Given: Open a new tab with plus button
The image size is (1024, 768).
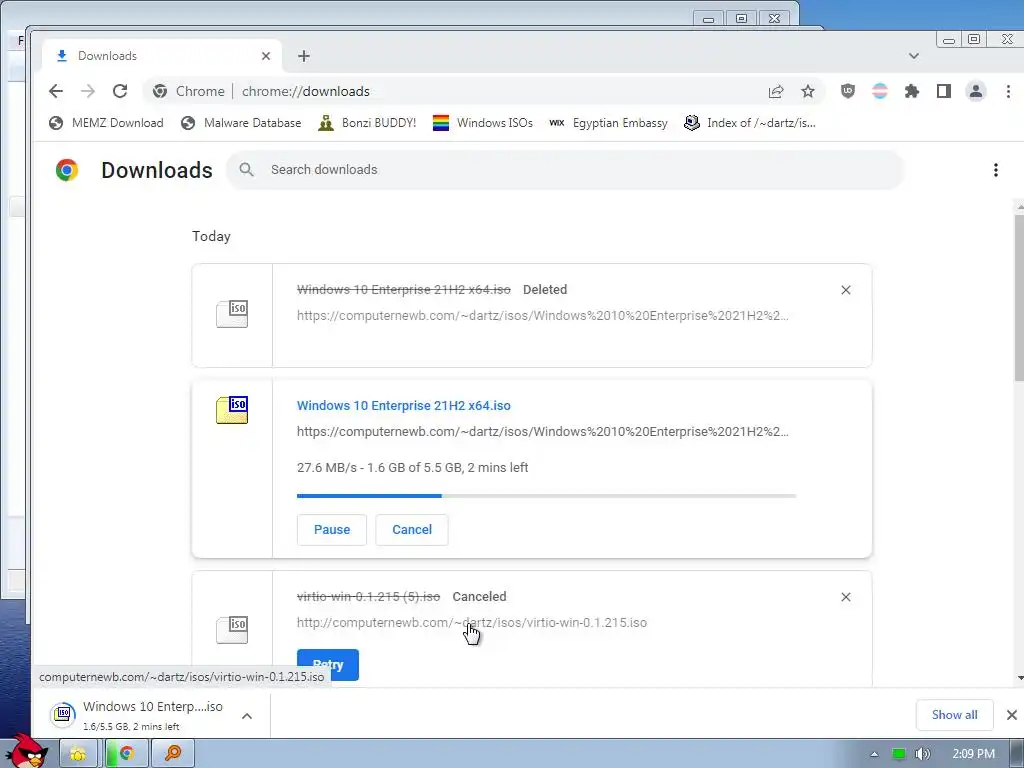Looking at the screenshot, I should 304,56.
